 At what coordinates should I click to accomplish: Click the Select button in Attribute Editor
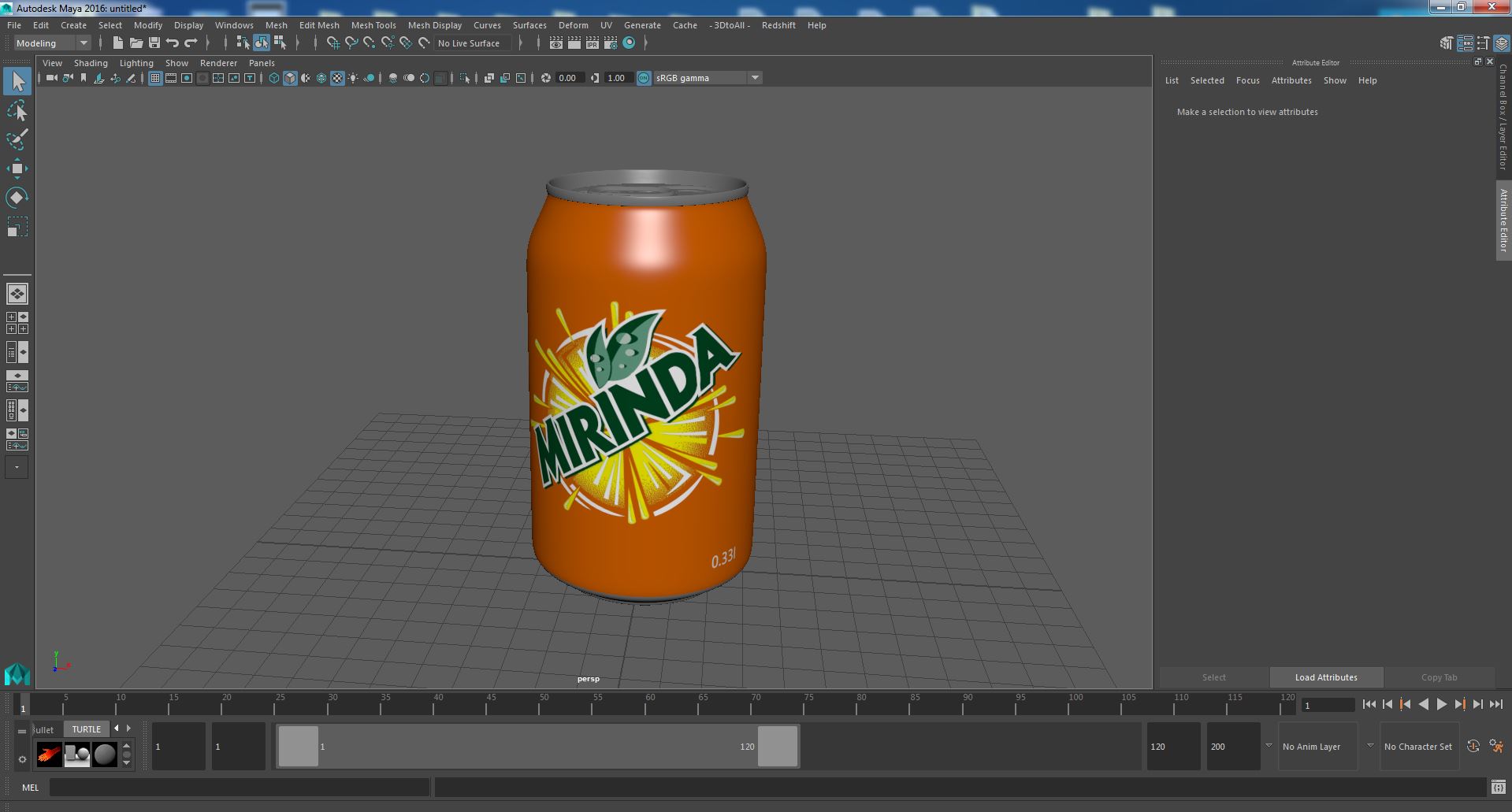pyautogui.click(x=1213, y=677)
